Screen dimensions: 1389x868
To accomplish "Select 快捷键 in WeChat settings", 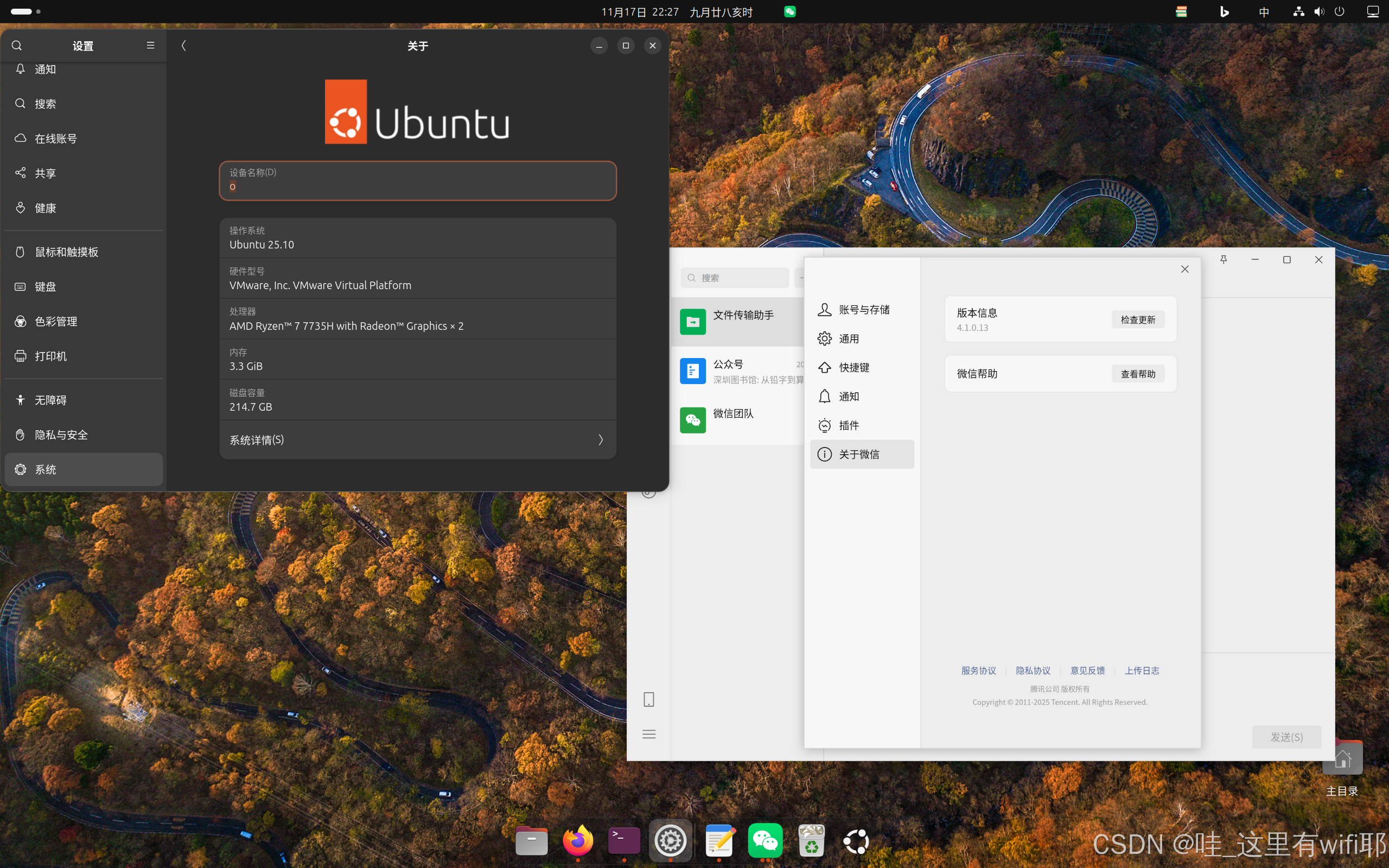I will coord(853,367).
